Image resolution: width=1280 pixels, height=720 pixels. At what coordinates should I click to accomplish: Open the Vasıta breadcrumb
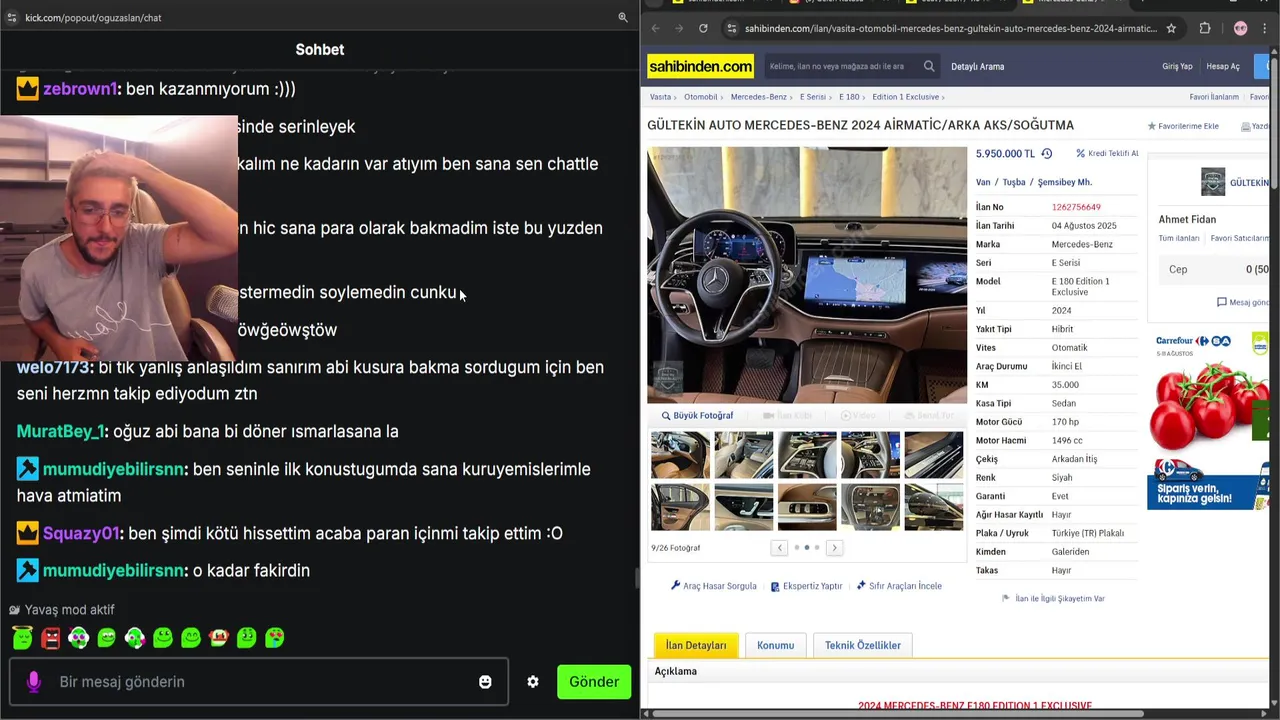coord(660,97)
